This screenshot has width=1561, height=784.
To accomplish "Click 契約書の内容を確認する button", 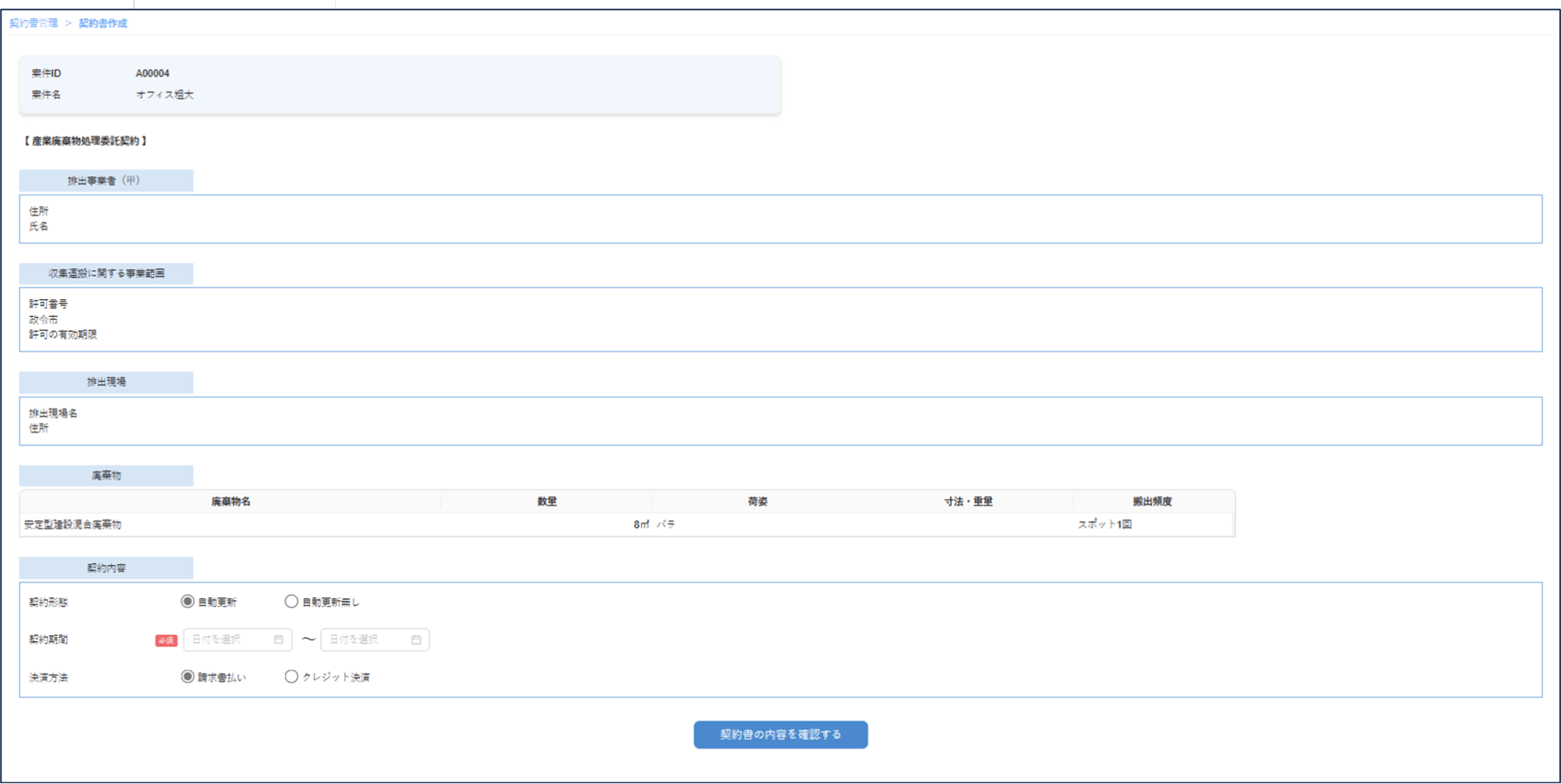I will coord(780,734).
